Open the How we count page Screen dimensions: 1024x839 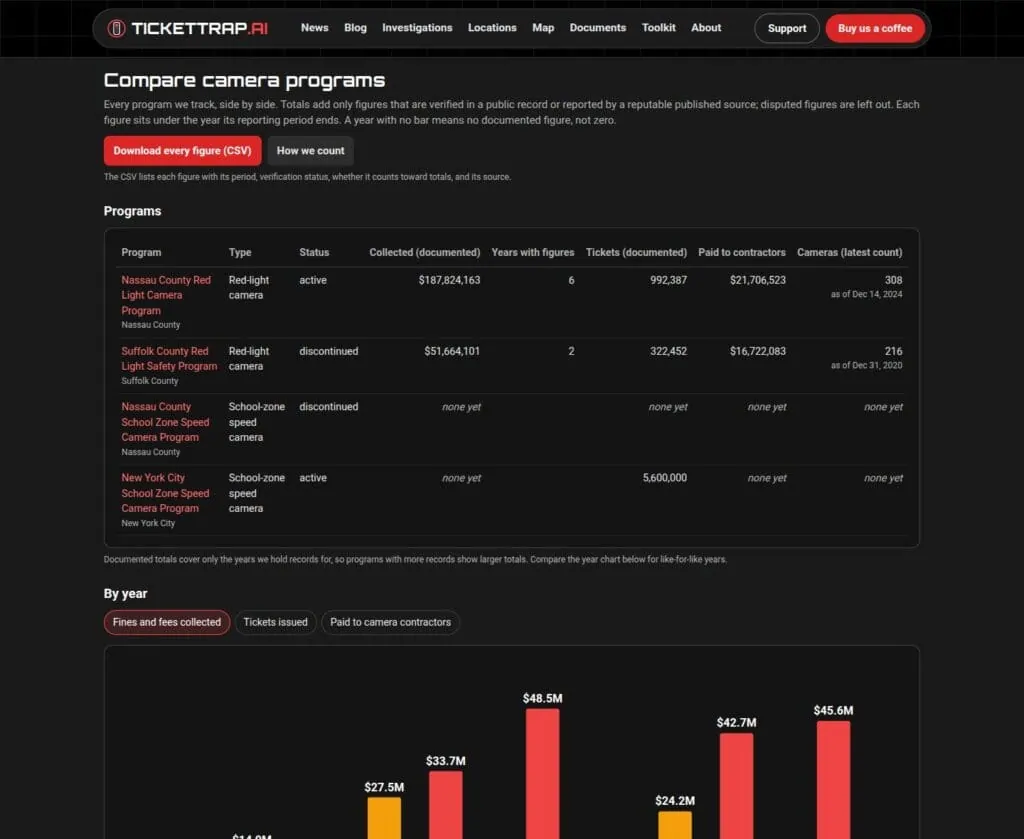pos(310,151)
